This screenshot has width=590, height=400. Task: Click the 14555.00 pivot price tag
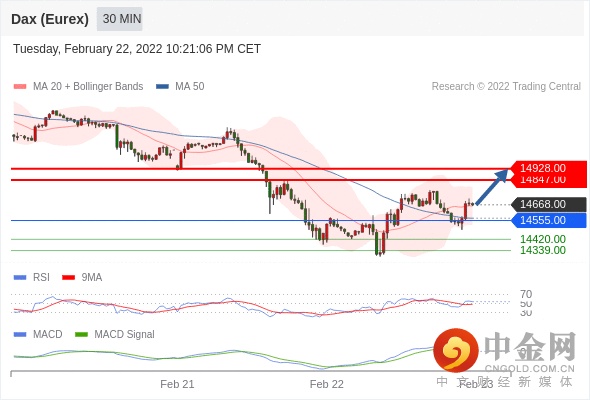549,220
